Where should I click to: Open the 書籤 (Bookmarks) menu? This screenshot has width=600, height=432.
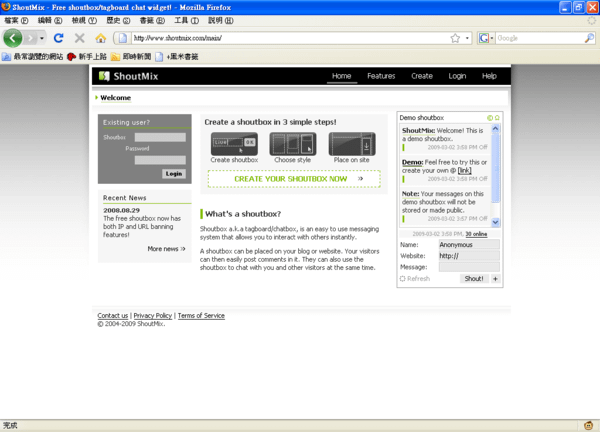tap(152, 21)
